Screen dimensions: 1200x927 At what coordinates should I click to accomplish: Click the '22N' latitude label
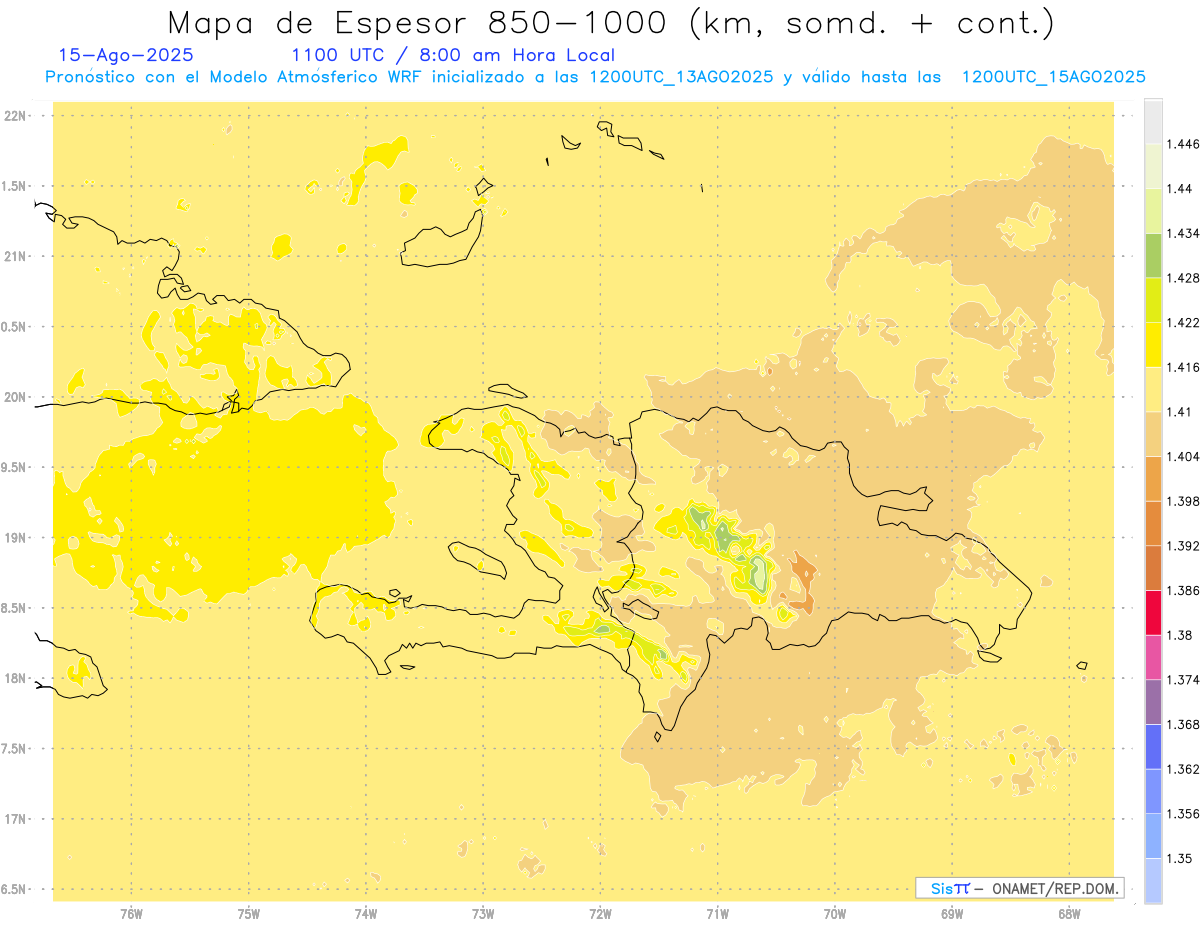pos(14,116)
